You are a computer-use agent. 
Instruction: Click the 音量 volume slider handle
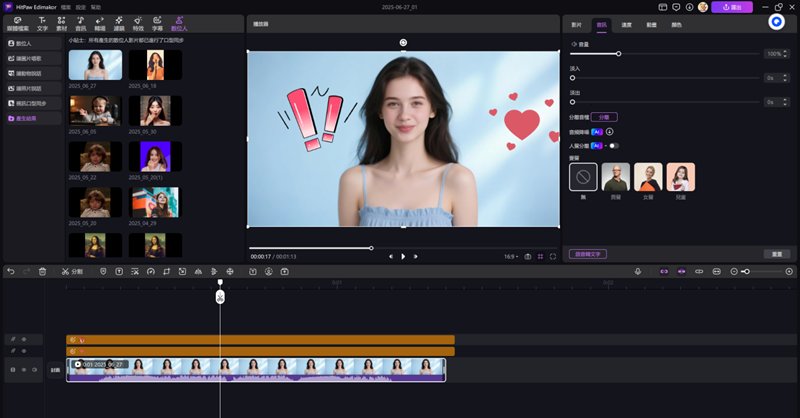pyautogui.click(x=618, y=53)
